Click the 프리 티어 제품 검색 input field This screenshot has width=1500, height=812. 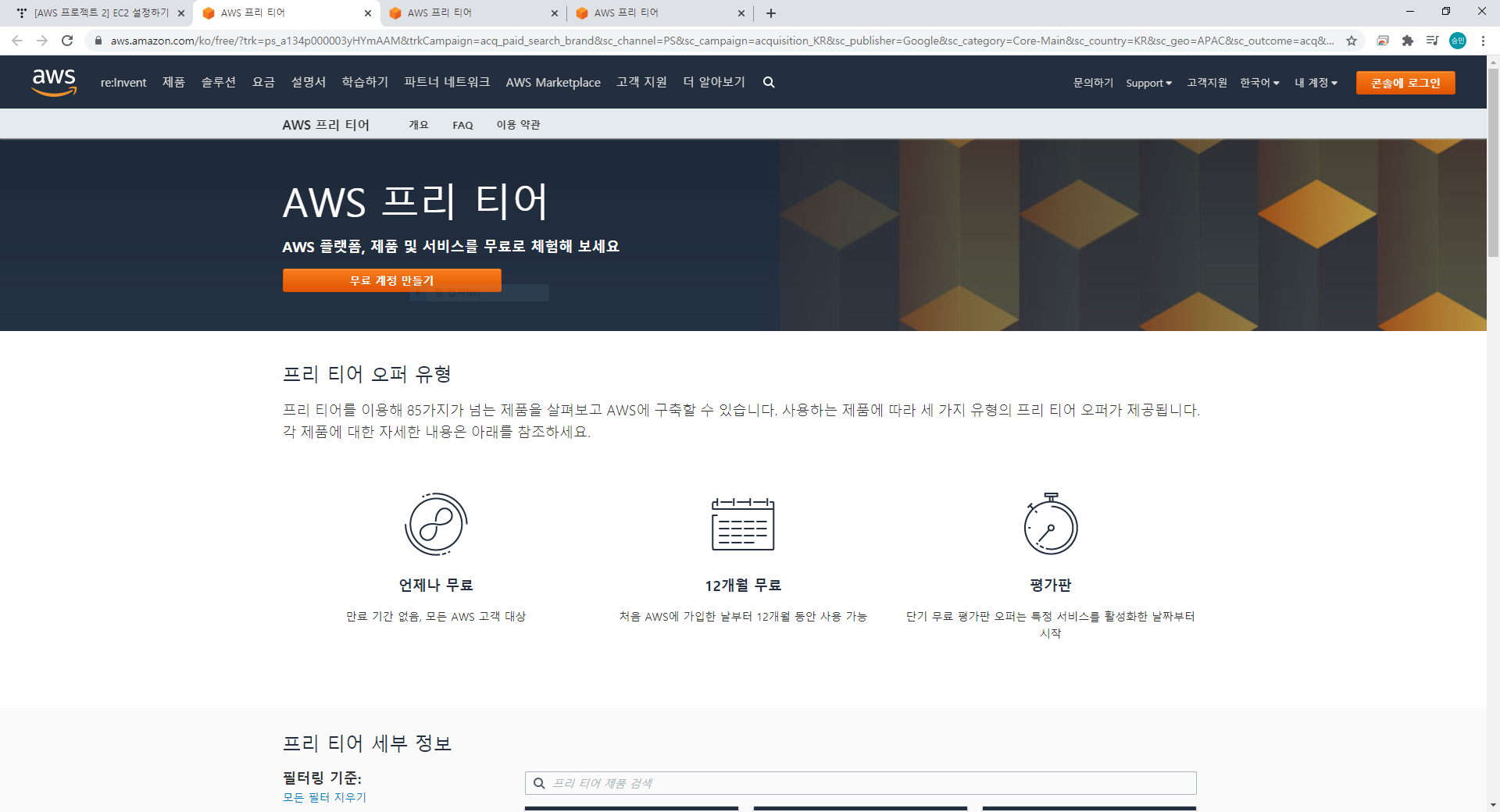pyautogui.click(x=860, y=783)
